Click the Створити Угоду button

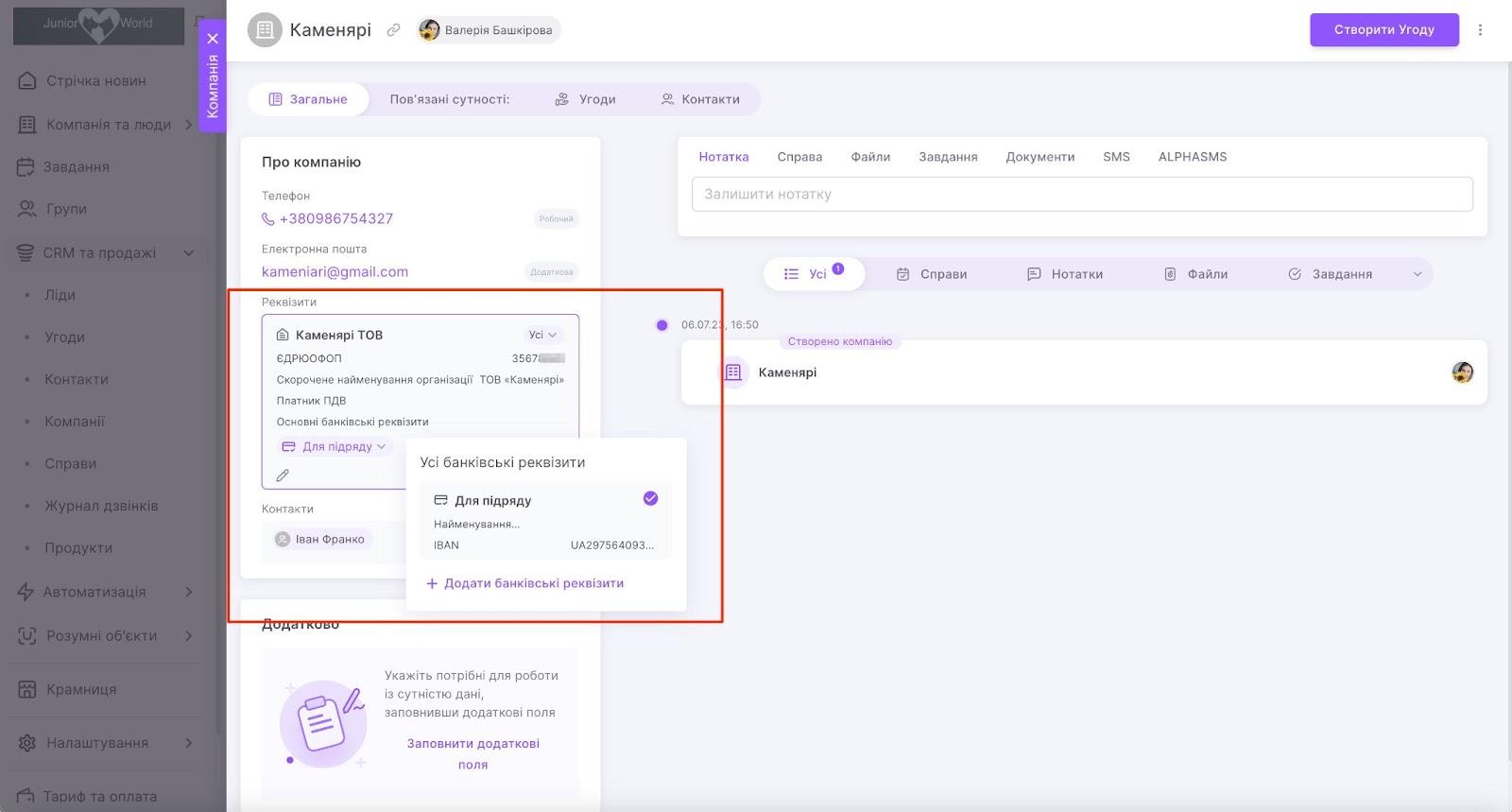click(x=1383, y=29)
